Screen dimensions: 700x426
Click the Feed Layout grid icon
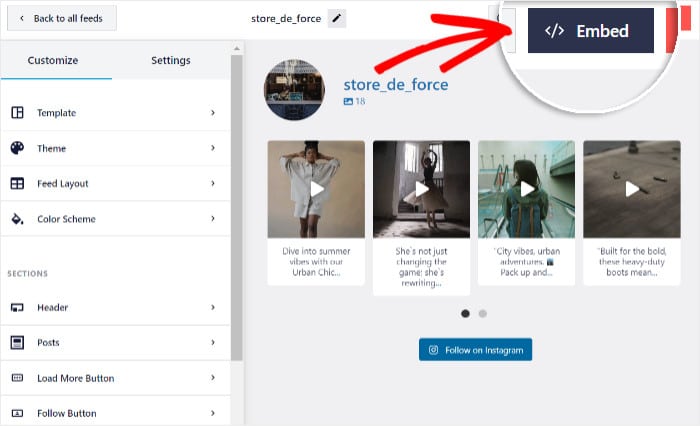(17, 184)
